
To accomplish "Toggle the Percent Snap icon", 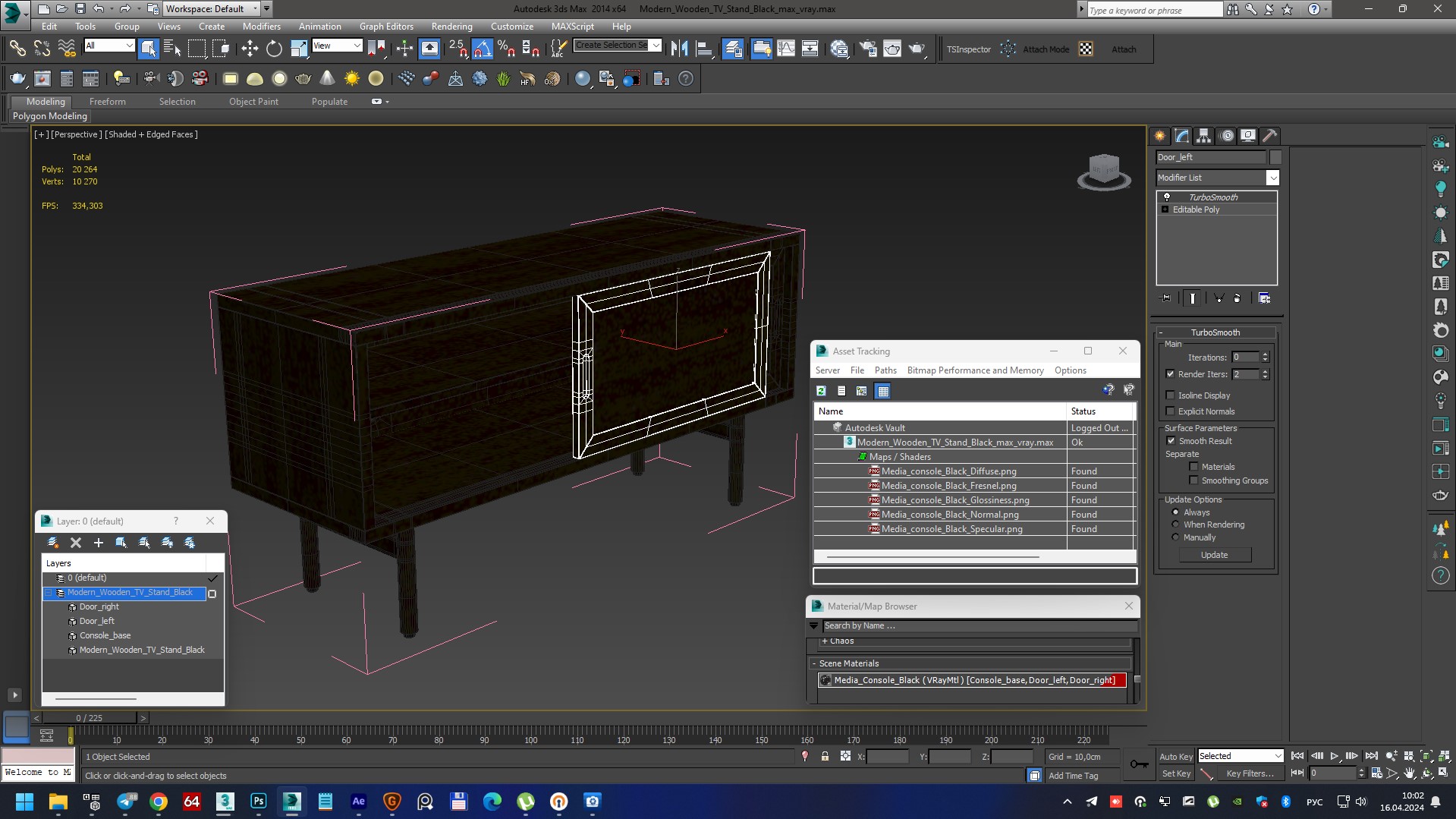I will pos(506,49).
